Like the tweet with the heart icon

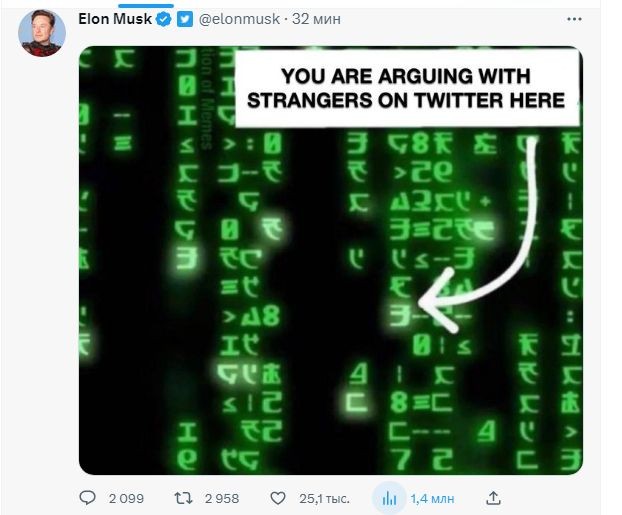pos(280,497)
